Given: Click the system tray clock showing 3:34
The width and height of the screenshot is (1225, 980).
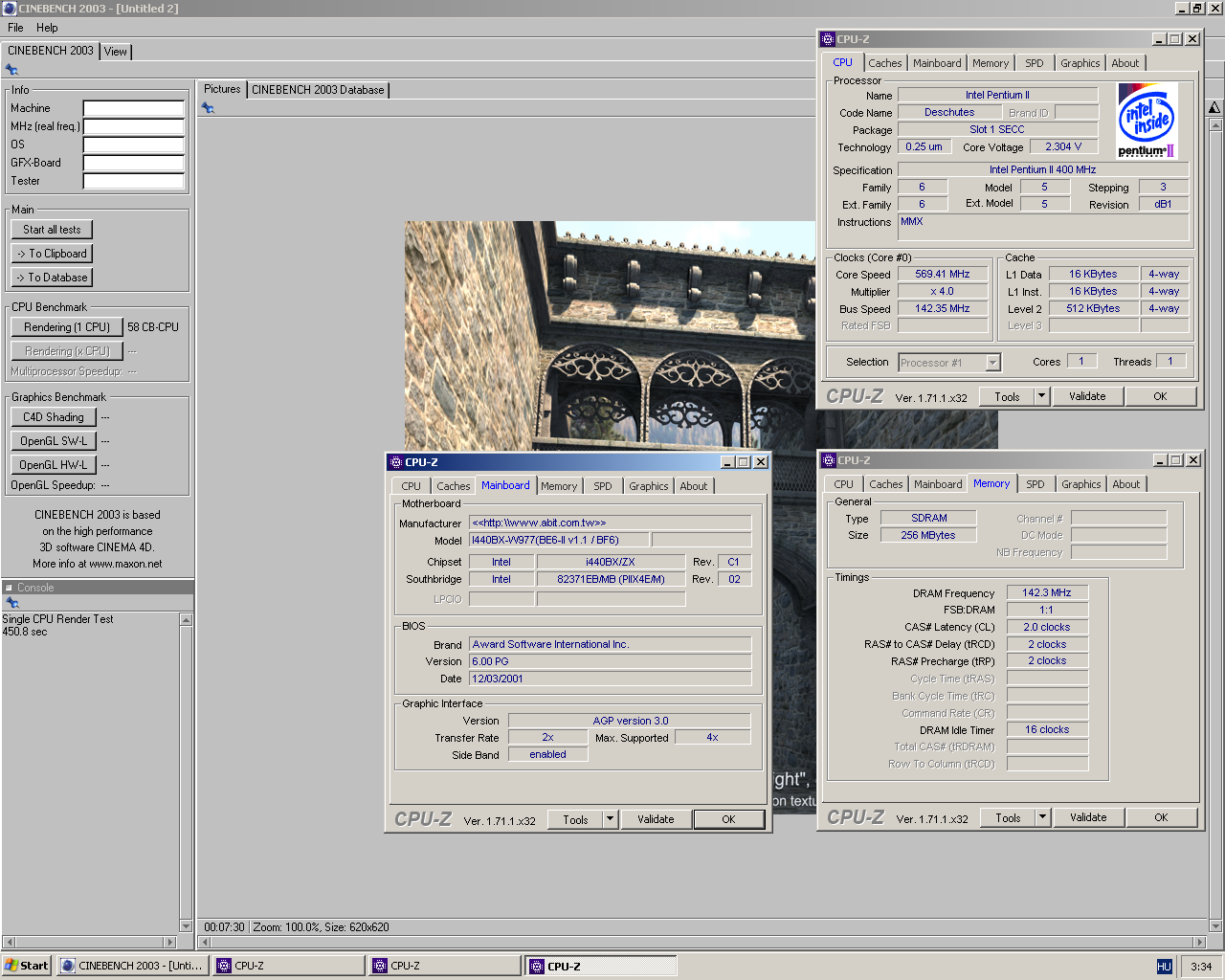Looking at the screenshot, I should [1201, 967].
